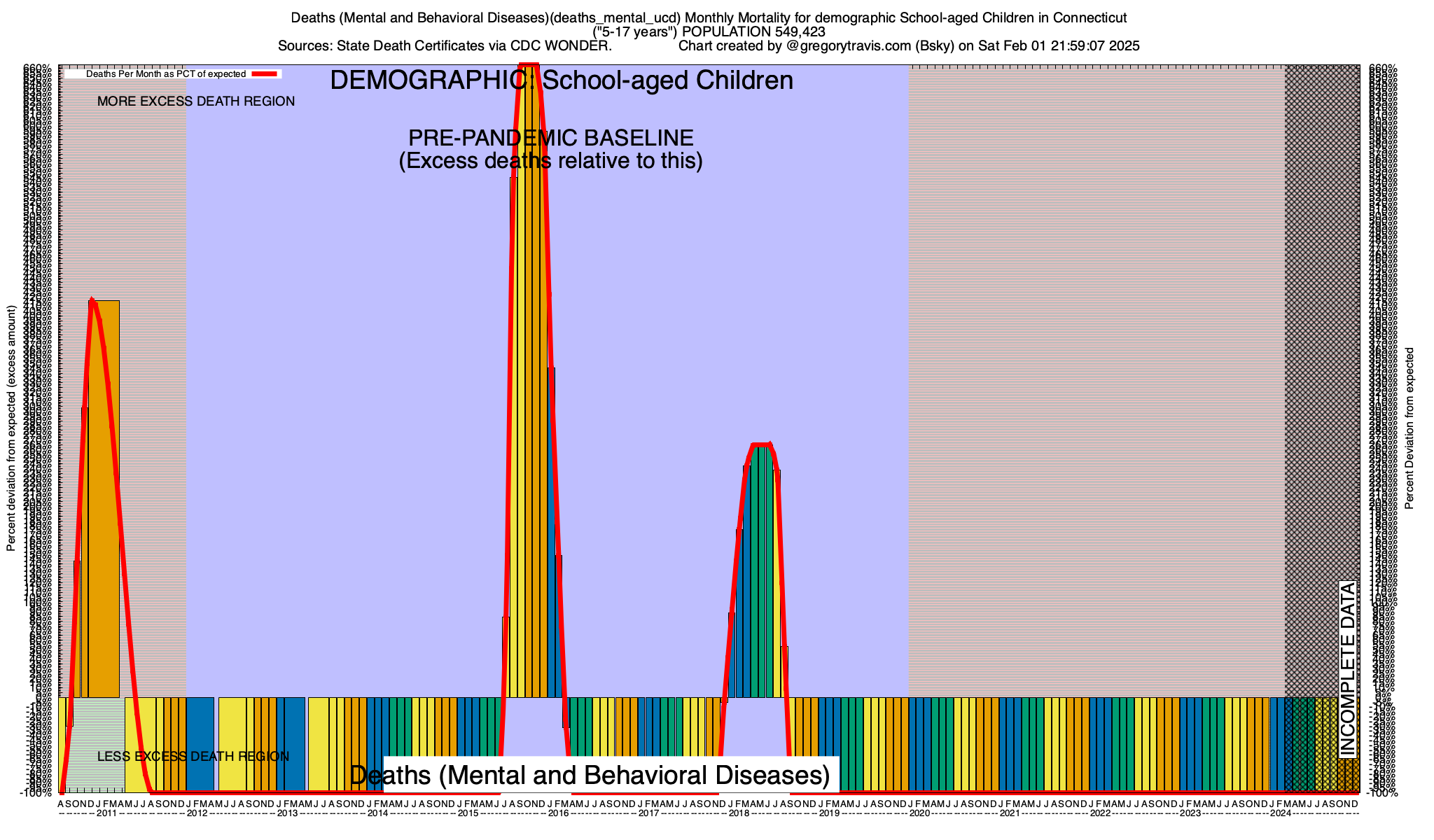Viewport: 1434px width, 840px height.
Task: Click the 'Deaths Per Month as PCT' legend text
Action: click(165, 73)
